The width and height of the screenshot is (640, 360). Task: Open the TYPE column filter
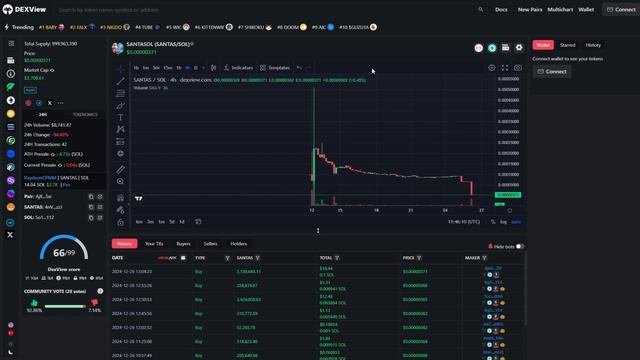pos(227,258)
